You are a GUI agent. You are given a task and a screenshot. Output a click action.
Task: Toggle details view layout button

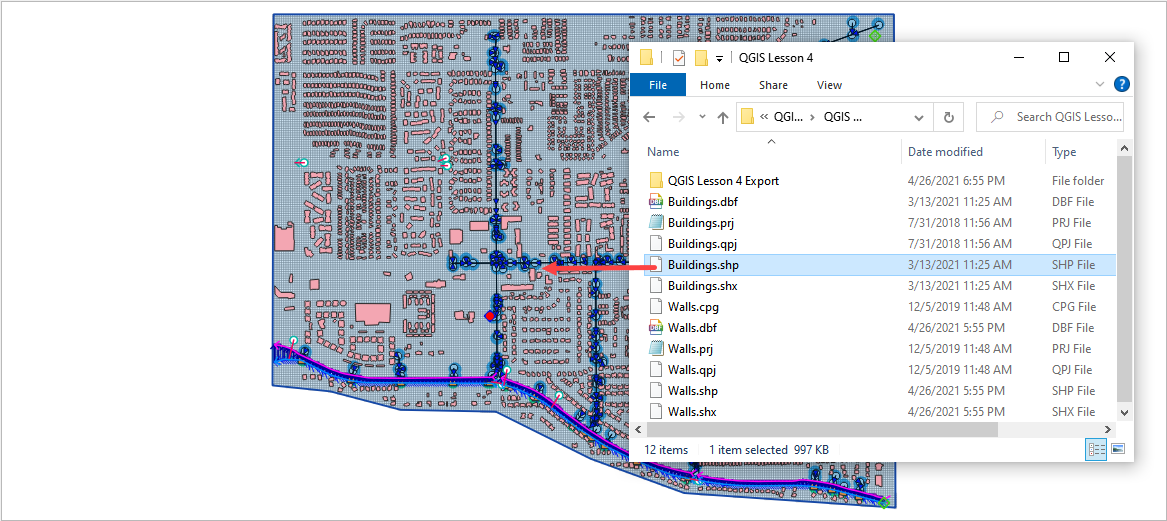click(1095, 450)
